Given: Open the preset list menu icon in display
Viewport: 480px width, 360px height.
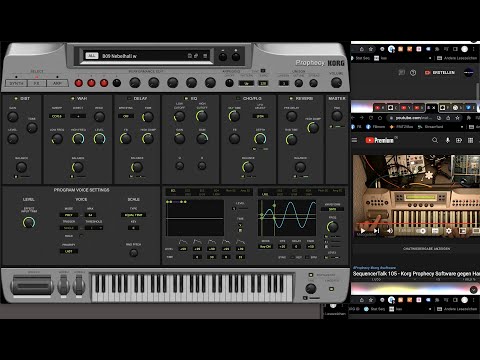Looking at the screenshot, I should (205, 56).
